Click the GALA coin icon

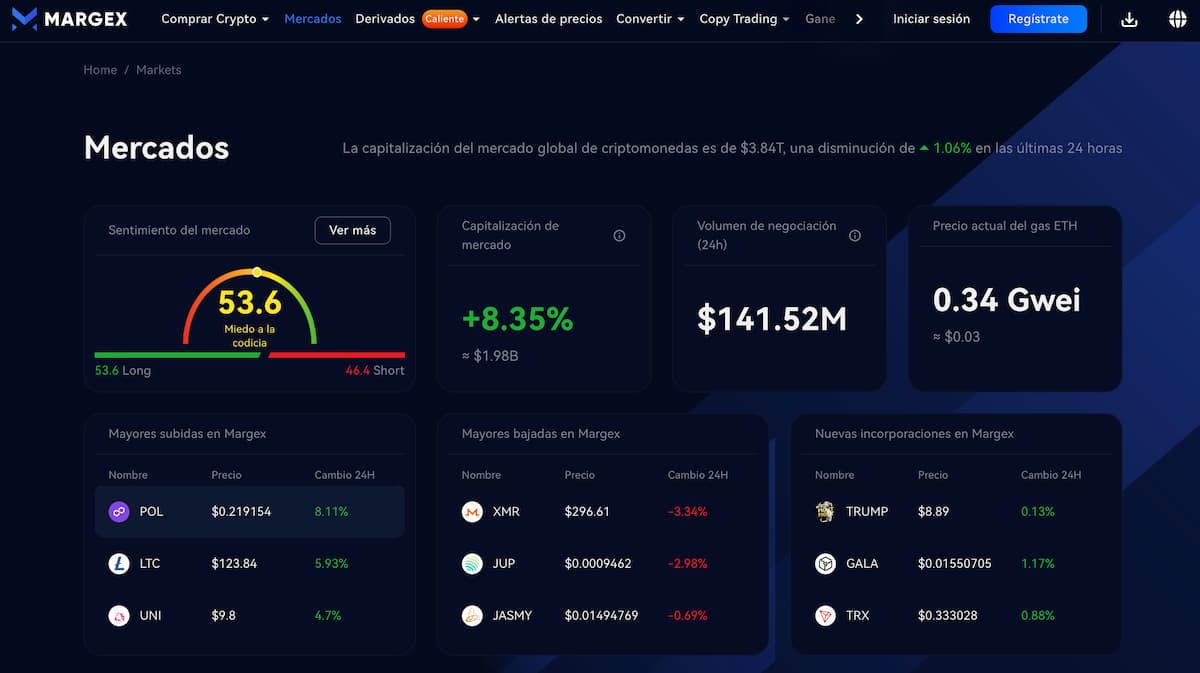(x=825, y=563)
